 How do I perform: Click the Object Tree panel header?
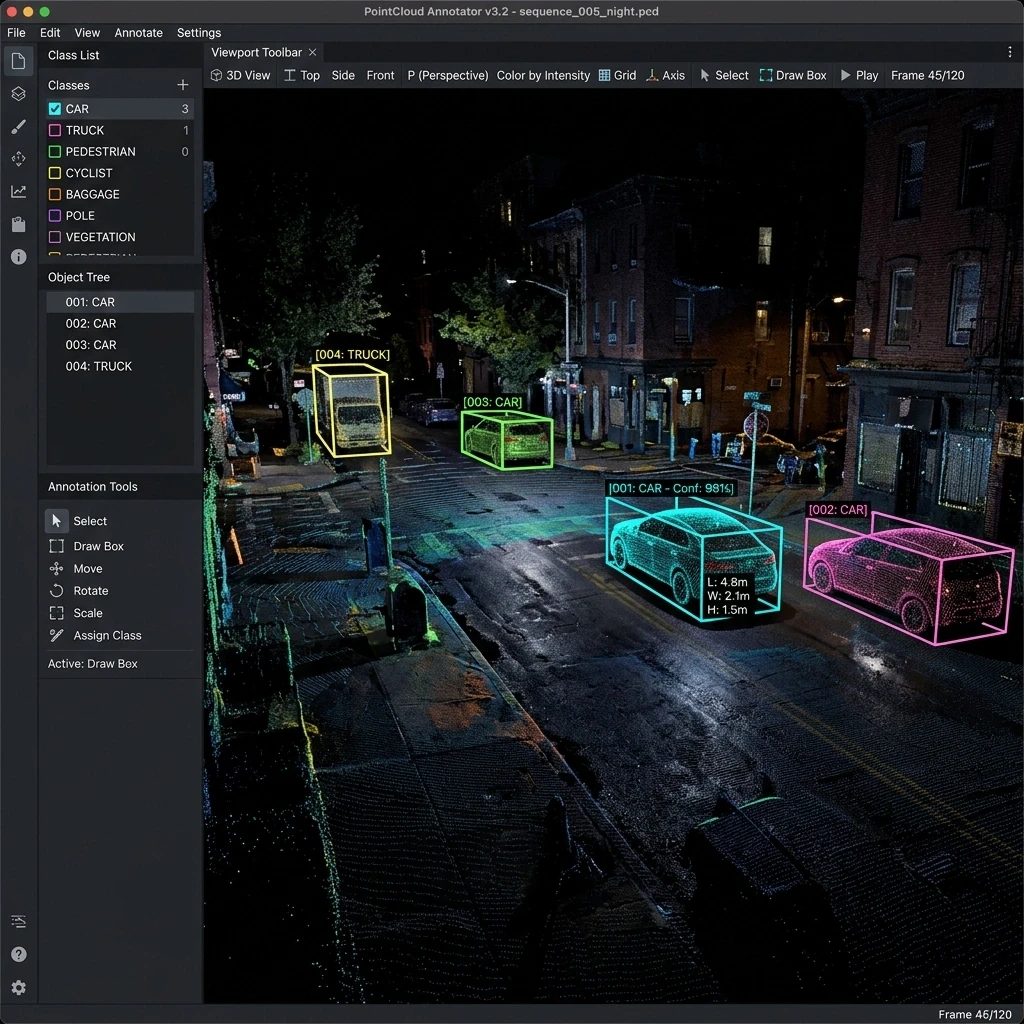coord(78,278)
